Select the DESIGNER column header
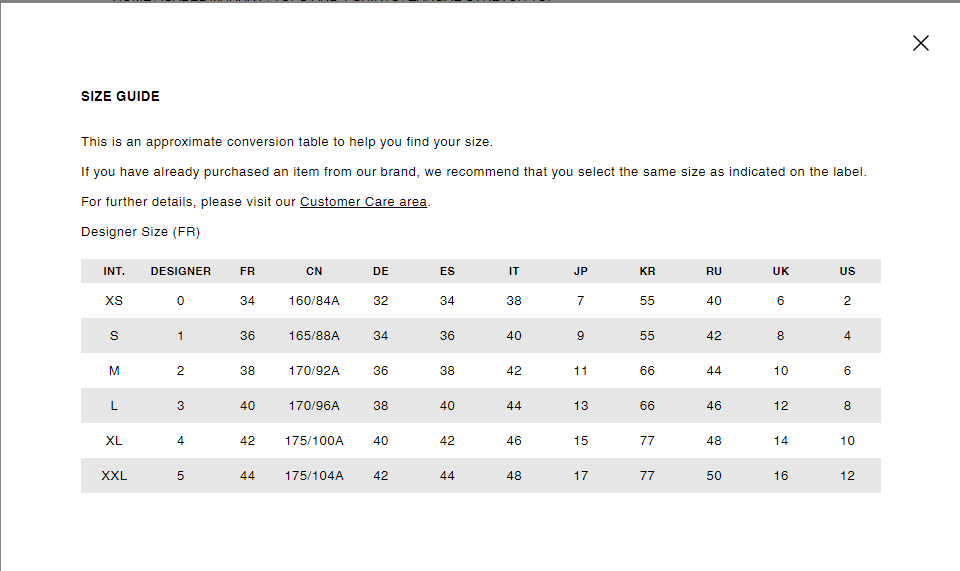Screen dimensions: 960x571 point(181,271)
